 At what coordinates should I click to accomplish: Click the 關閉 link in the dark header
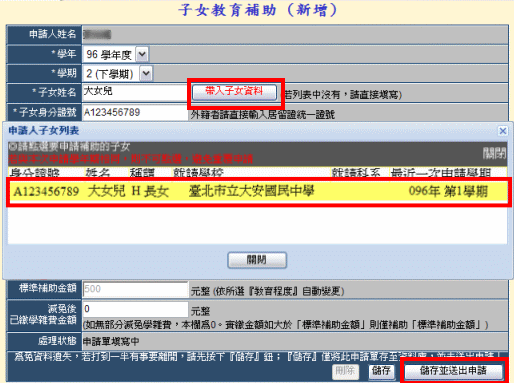click(x=495, y=153)
